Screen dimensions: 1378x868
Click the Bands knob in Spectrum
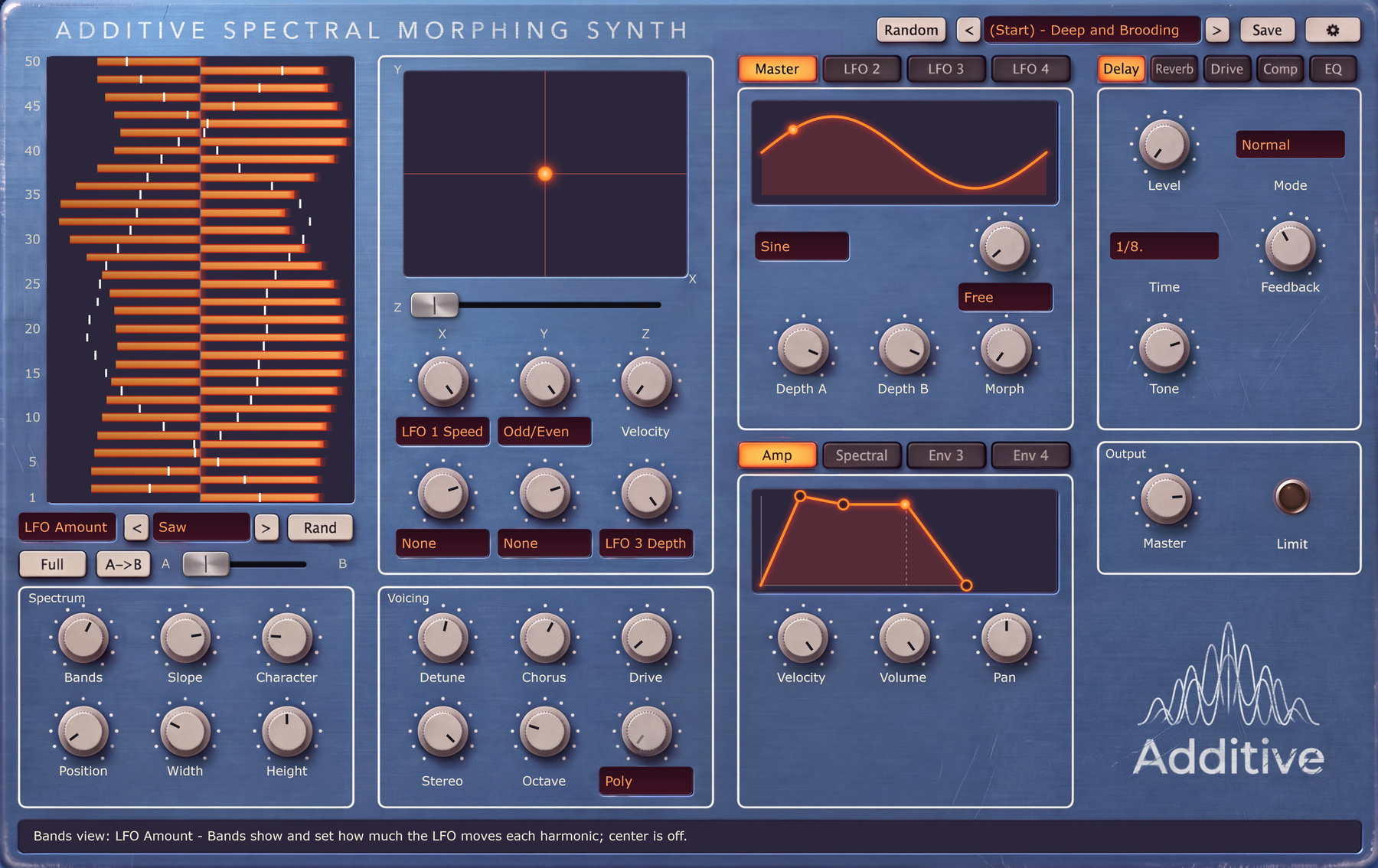tap(83, 637)
